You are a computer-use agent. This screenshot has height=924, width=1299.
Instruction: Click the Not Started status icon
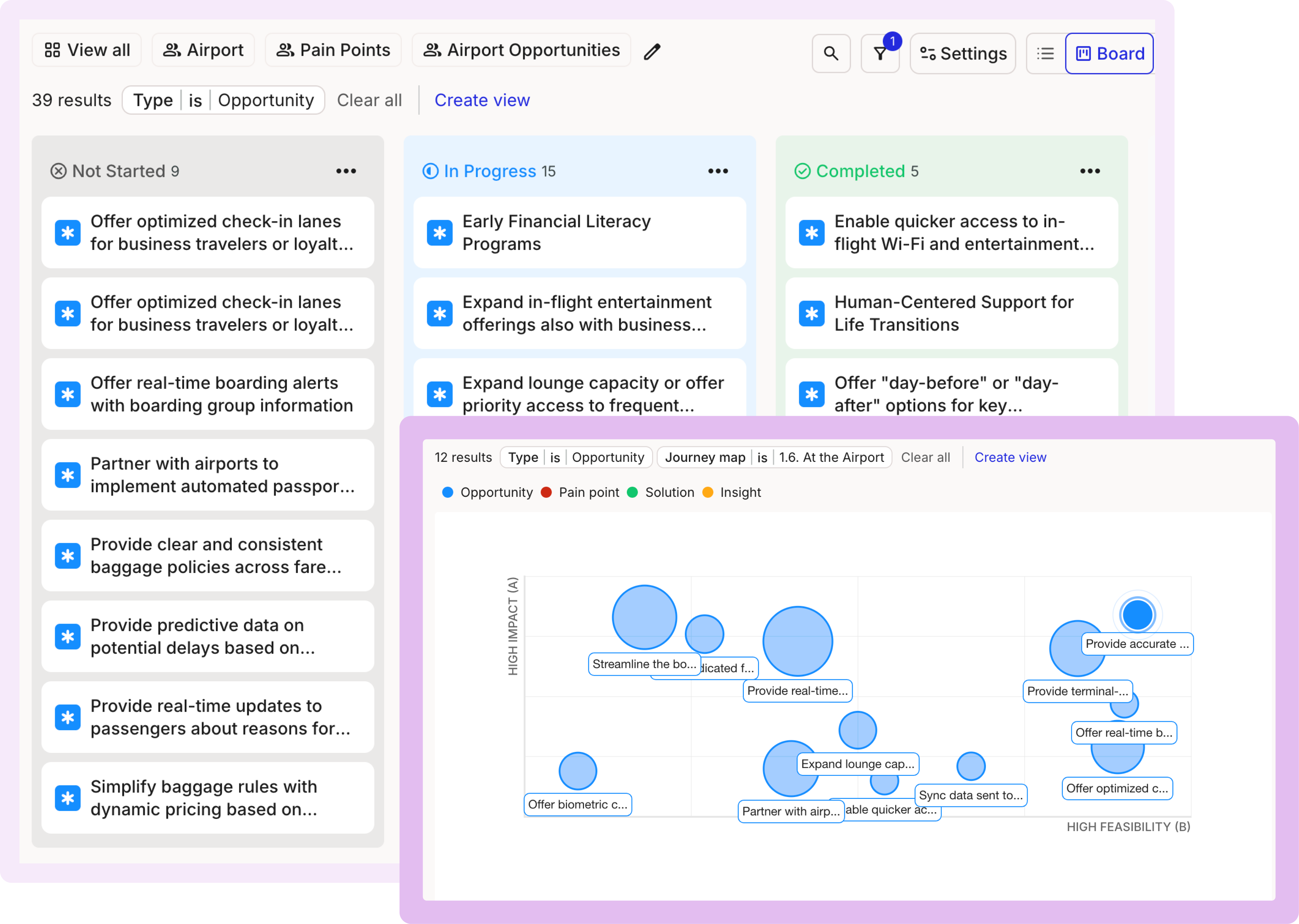point(58,171)
